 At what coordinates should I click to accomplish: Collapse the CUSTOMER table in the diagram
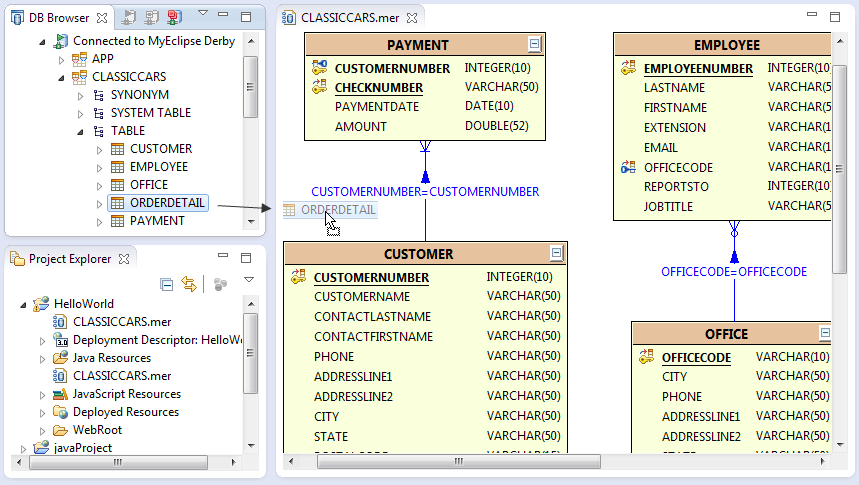(557, 253)
